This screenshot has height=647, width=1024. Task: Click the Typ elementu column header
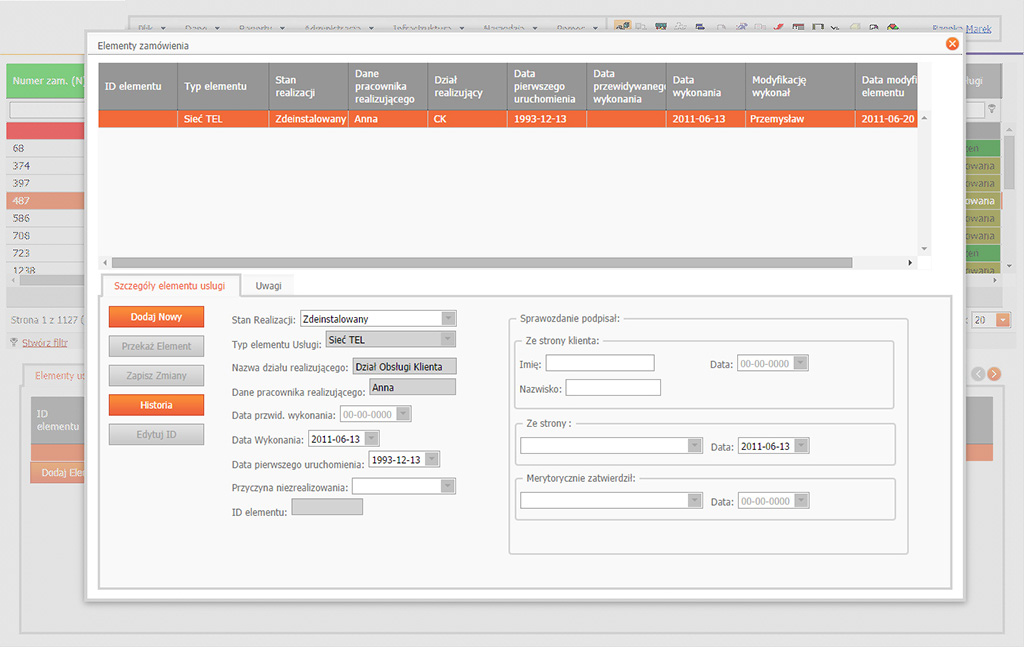(215, 87)
